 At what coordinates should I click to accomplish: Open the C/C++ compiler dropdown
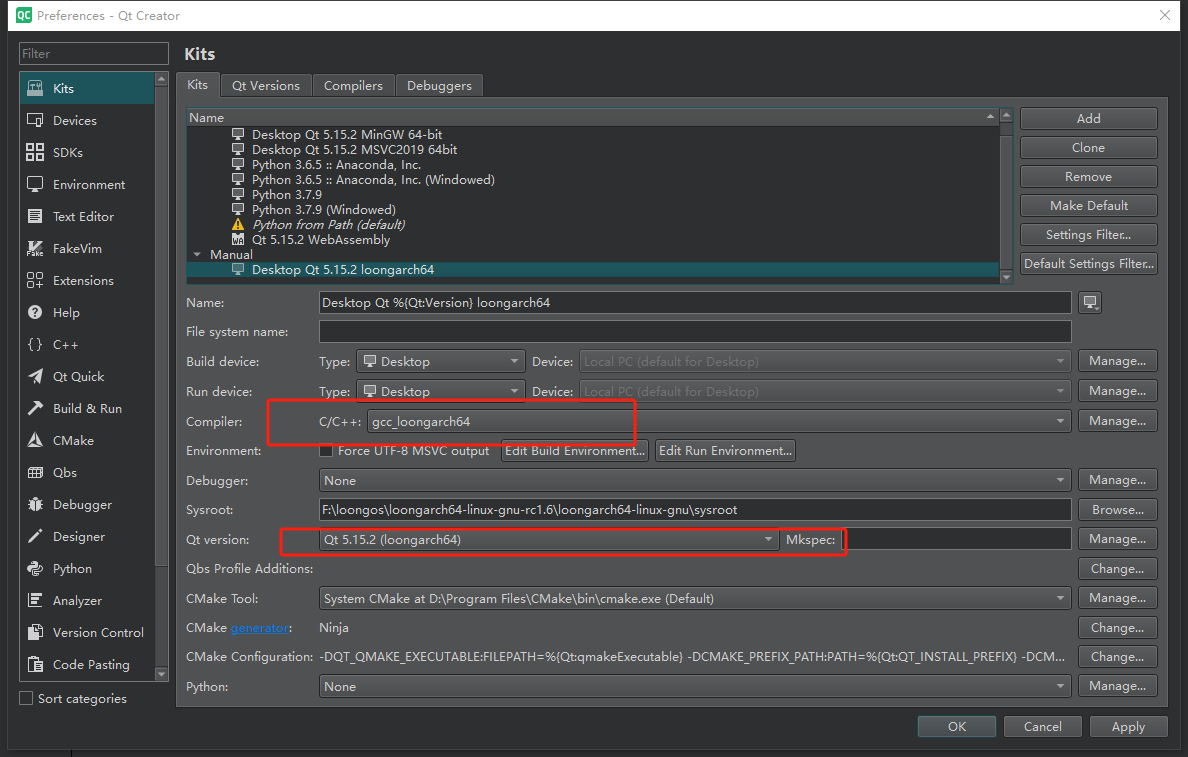pos(718,421)
